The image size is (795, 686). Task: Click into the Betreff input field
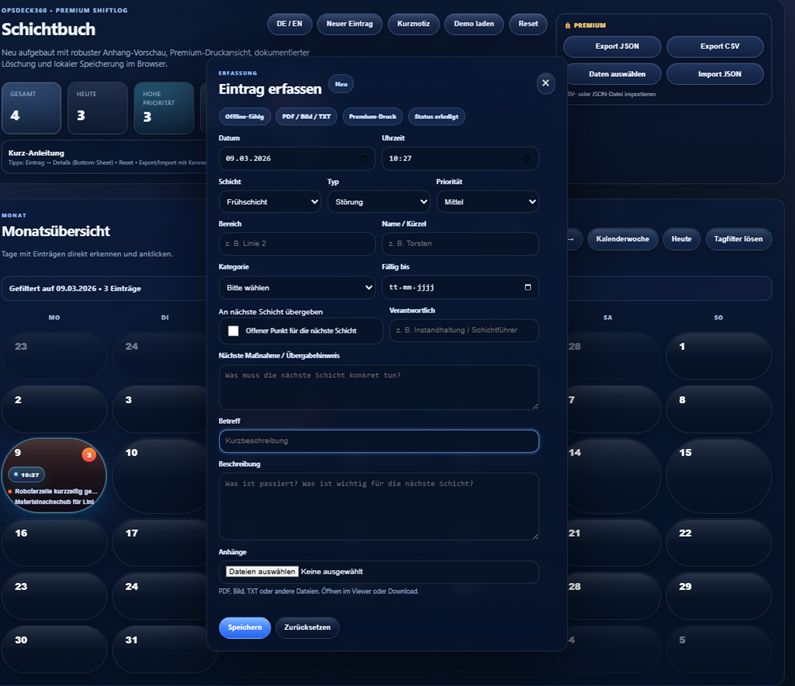pyautogui.click(x=378, y=441)
